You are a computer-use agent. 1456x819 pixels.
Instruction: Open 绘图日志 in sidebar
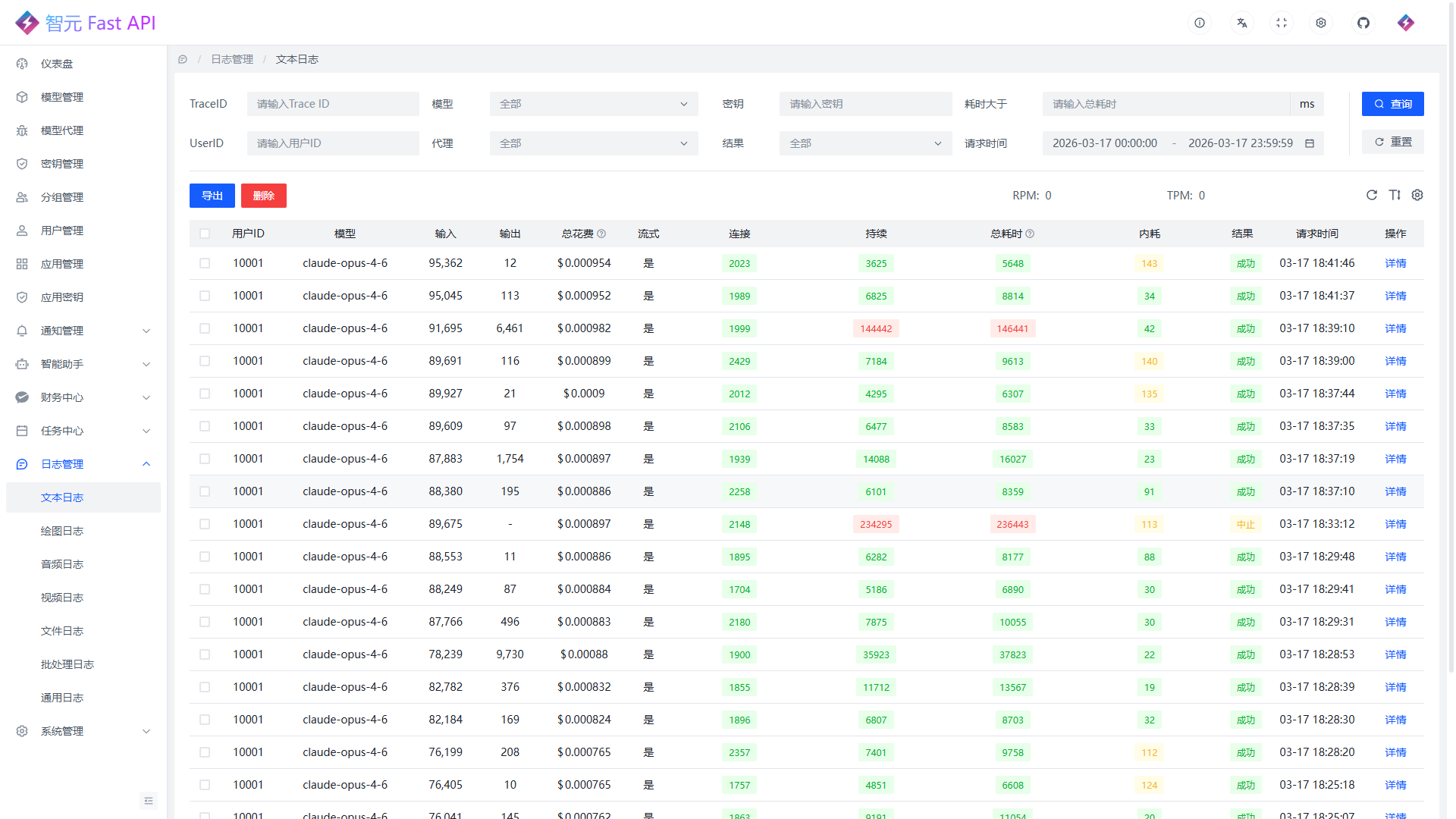(62, 531)
